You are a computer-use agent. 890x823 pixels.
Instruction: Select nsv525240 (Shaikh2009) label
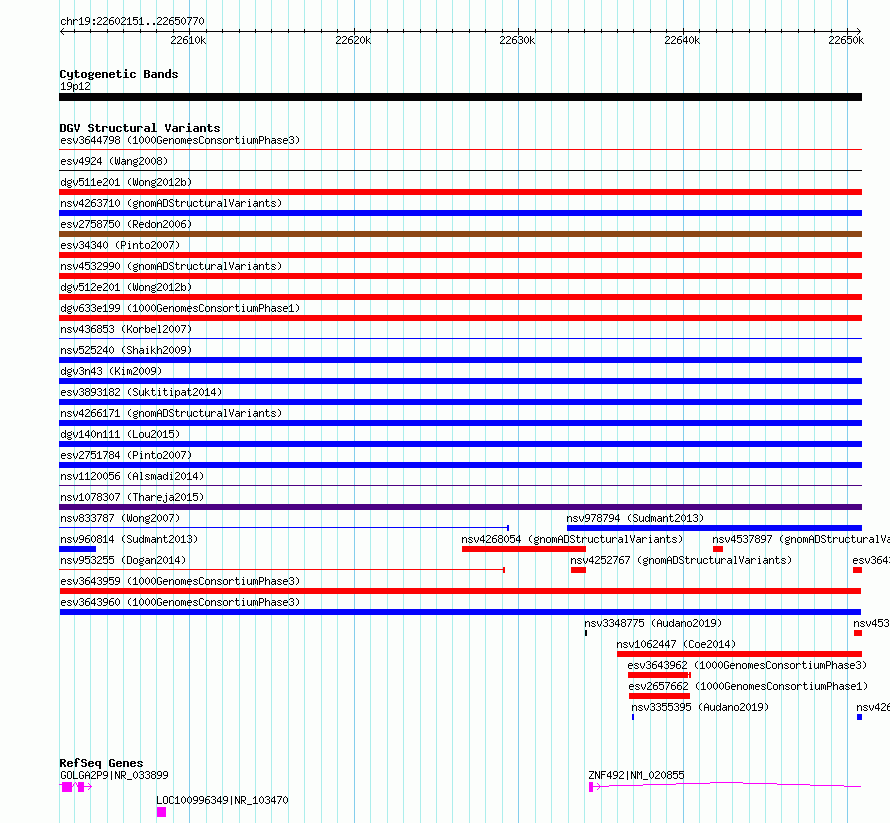[126, 350]
